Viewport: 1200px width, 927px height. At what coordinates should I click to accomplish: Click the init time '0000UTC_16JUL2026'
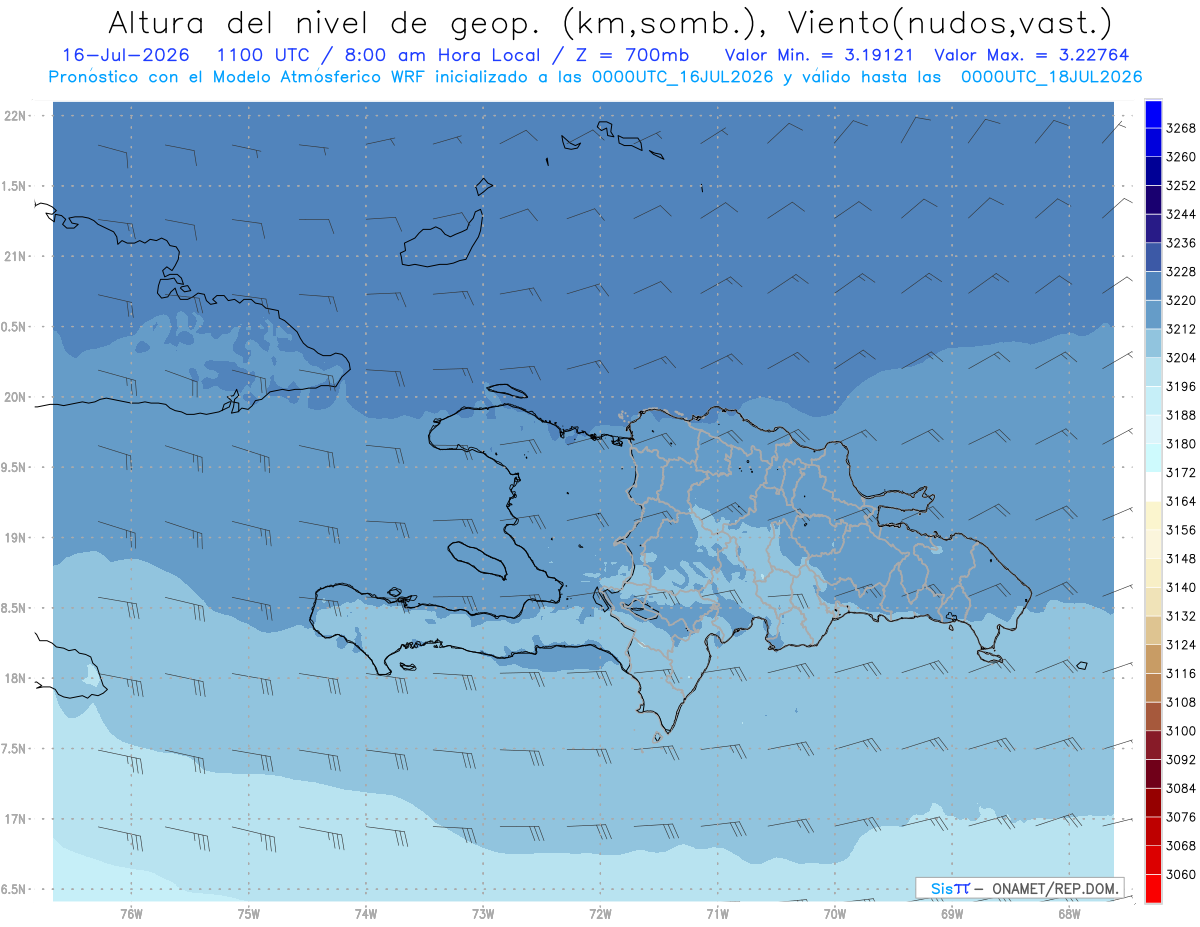click(683, 76)
